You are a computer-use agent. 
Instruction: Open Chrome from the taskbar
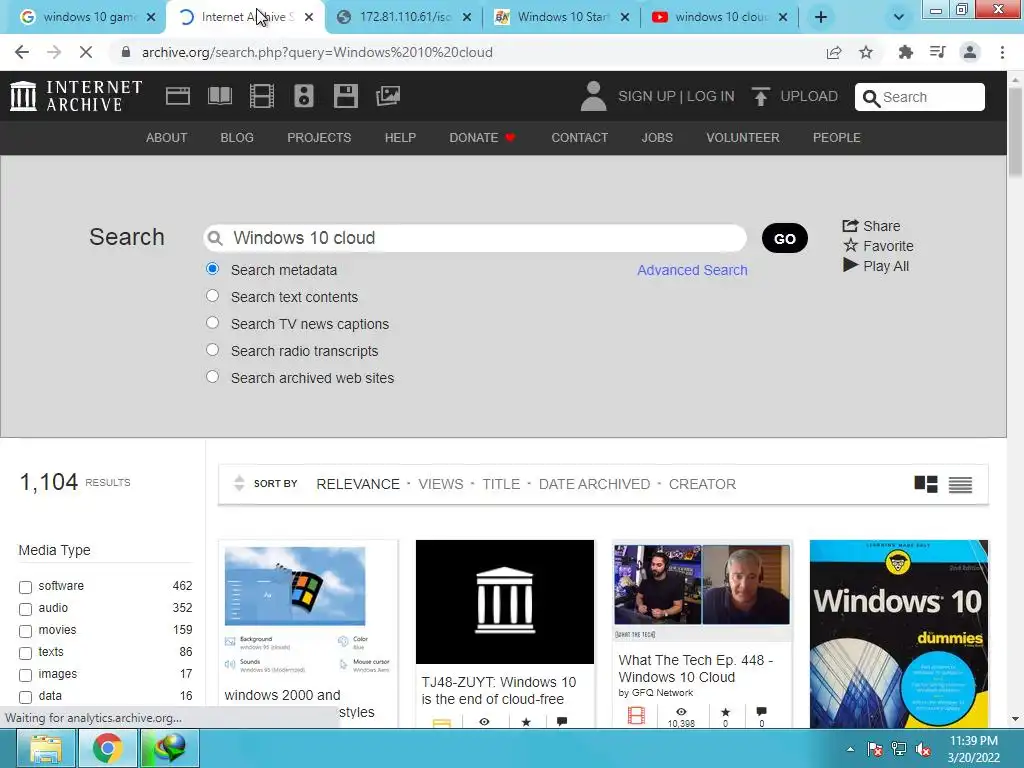[108, 748]
